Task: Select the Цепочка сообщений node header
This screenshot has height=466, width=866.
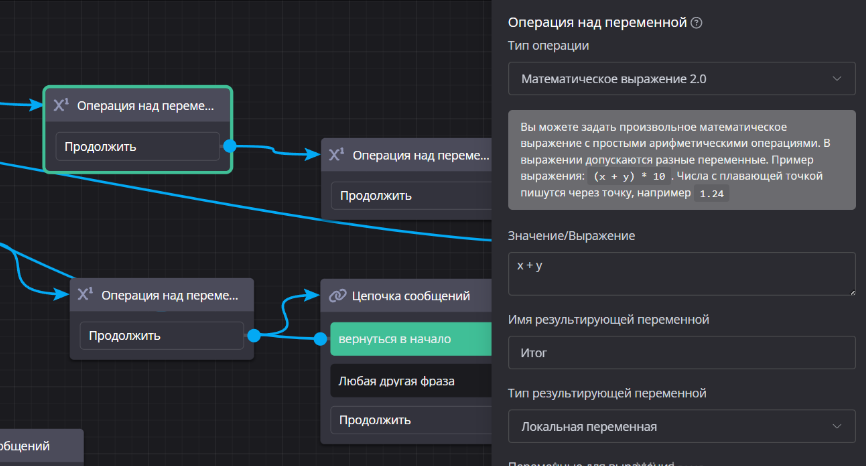Action: click(415, 295)
